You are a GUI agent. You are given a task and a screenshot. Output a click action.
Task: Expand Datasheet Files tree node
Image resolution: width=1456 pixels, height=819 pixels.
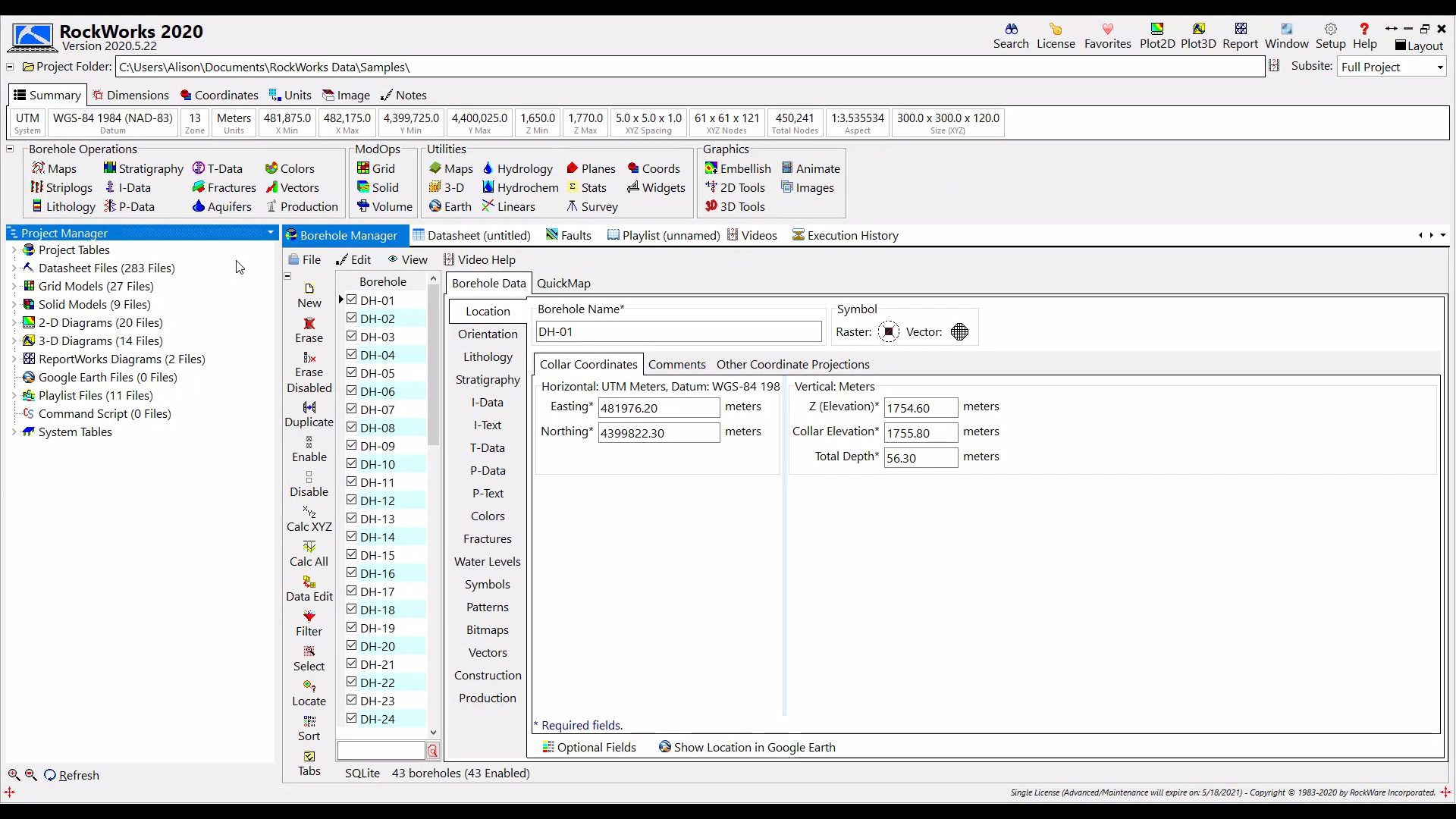14,268
